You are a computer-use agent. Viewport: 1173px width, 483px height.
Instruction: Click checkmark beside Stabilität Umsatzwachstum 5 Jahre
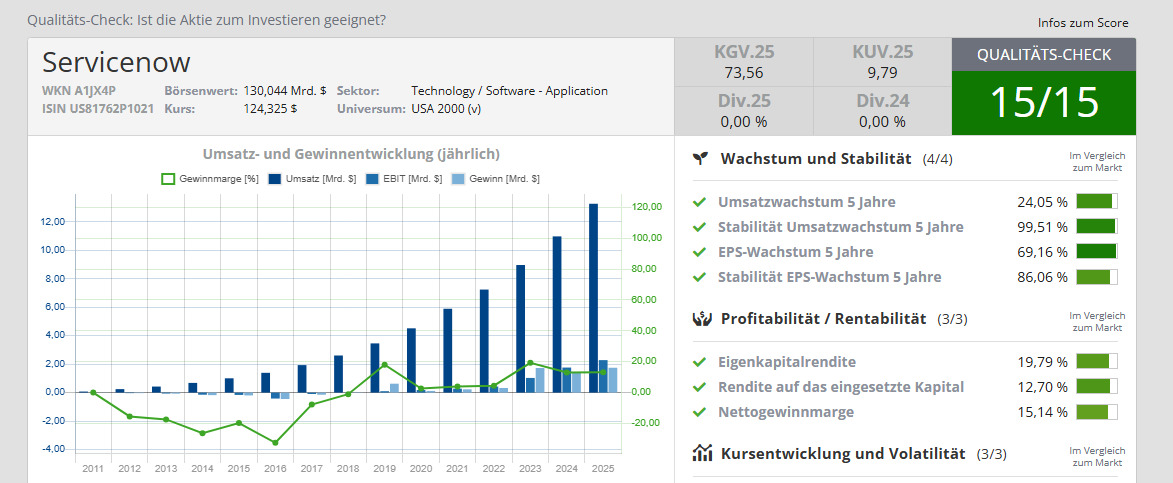tap(700, 227)
